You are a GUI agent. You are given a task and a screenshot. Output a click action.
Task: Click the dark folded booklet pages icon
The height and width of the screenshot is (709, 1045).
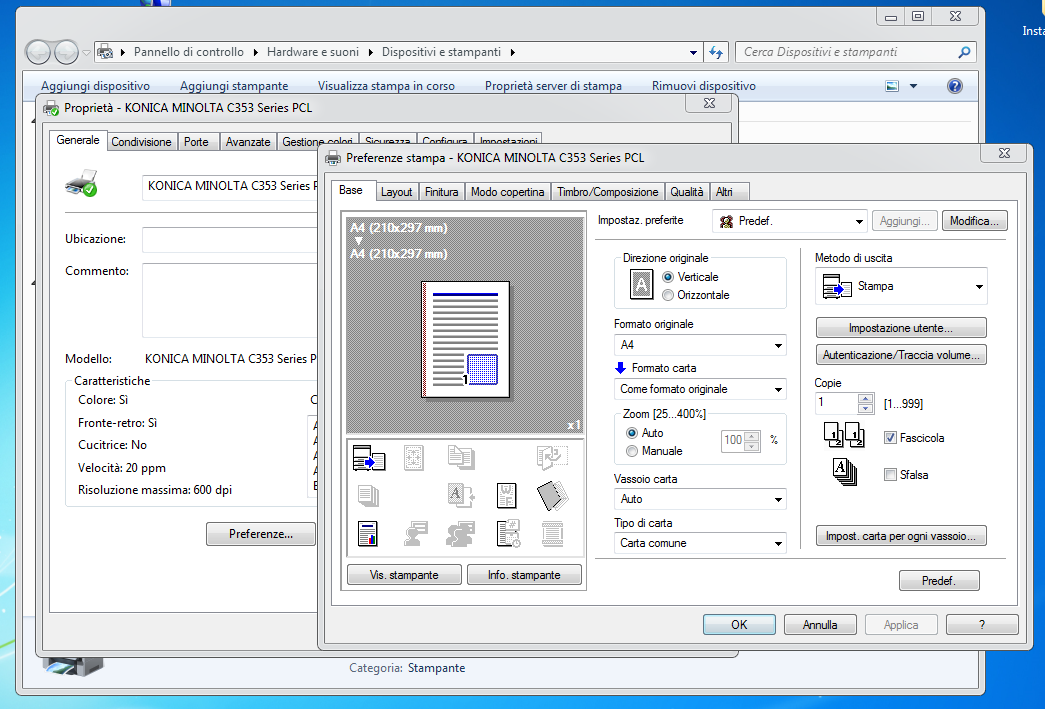pyautogui.click(x=551, y=495)
